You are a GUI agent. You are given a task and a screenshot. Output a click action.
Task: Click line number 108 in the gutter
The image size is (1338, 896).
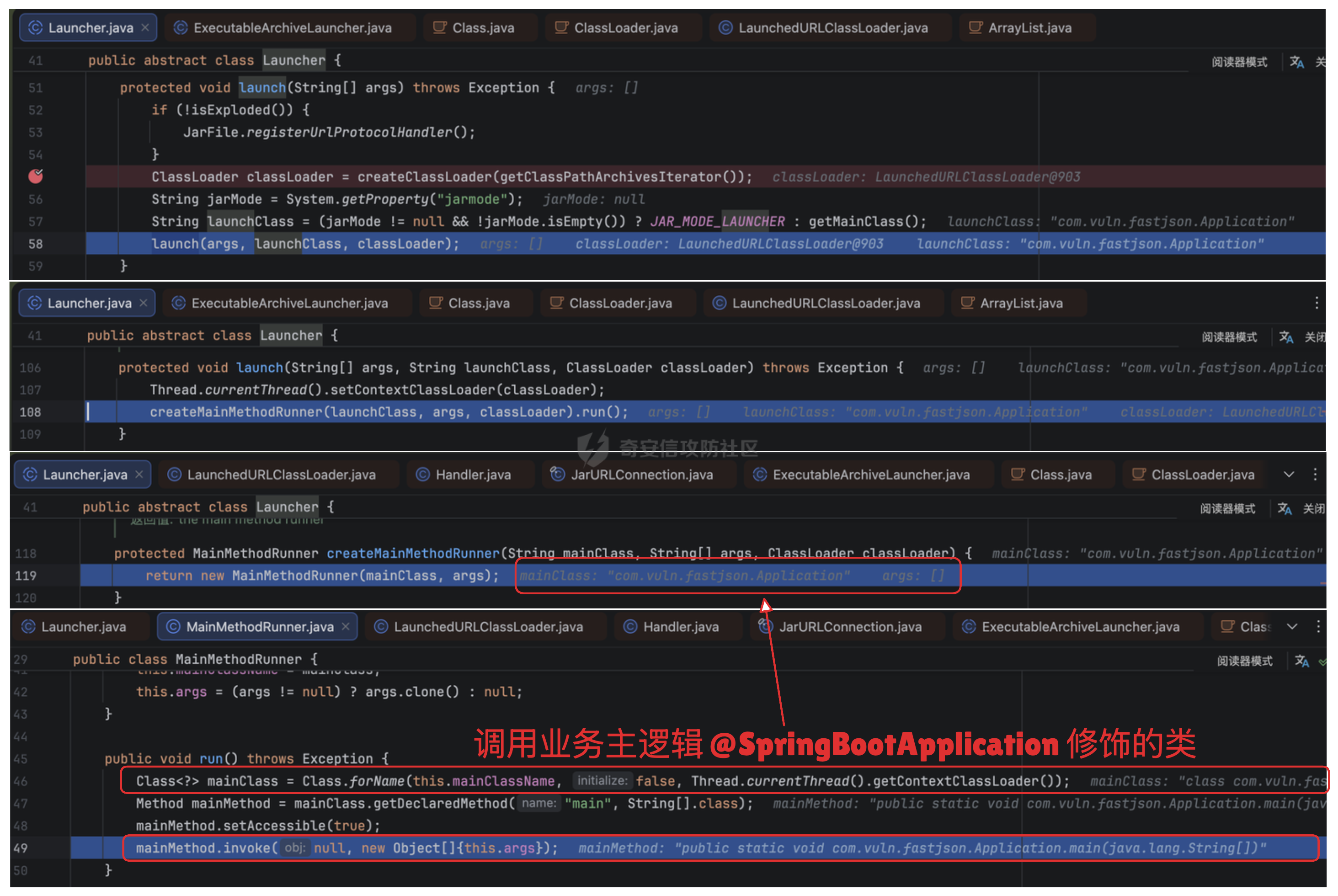coord(30,412)
